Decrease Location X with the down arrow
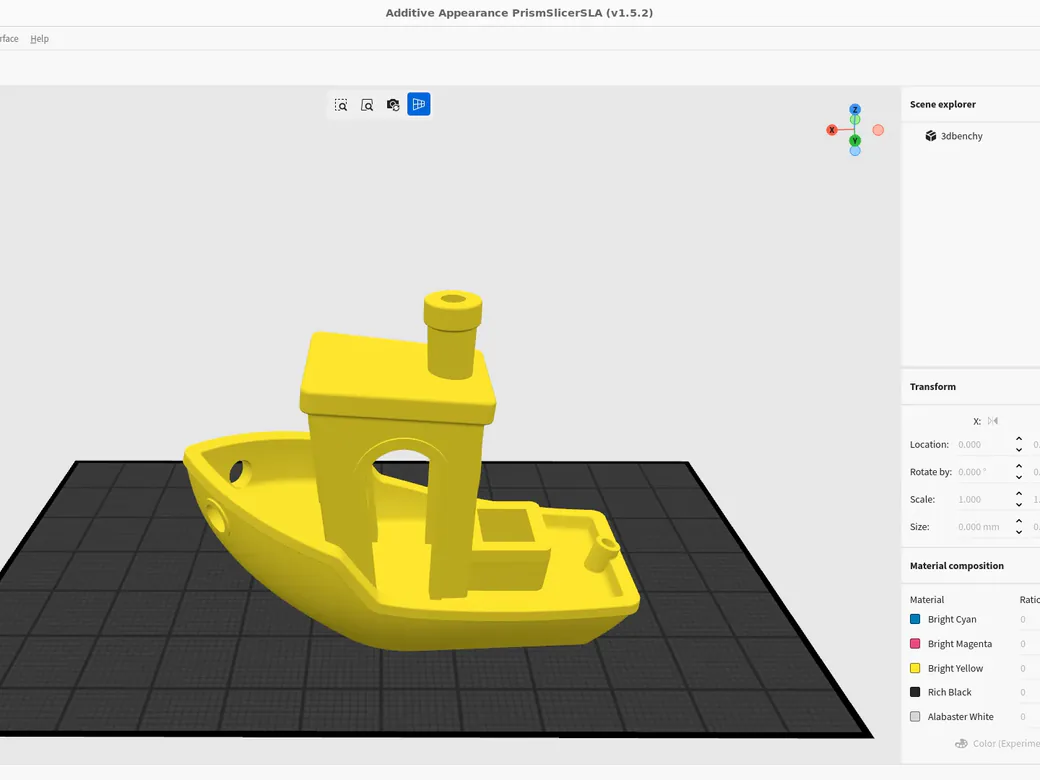 [1019, 450]
